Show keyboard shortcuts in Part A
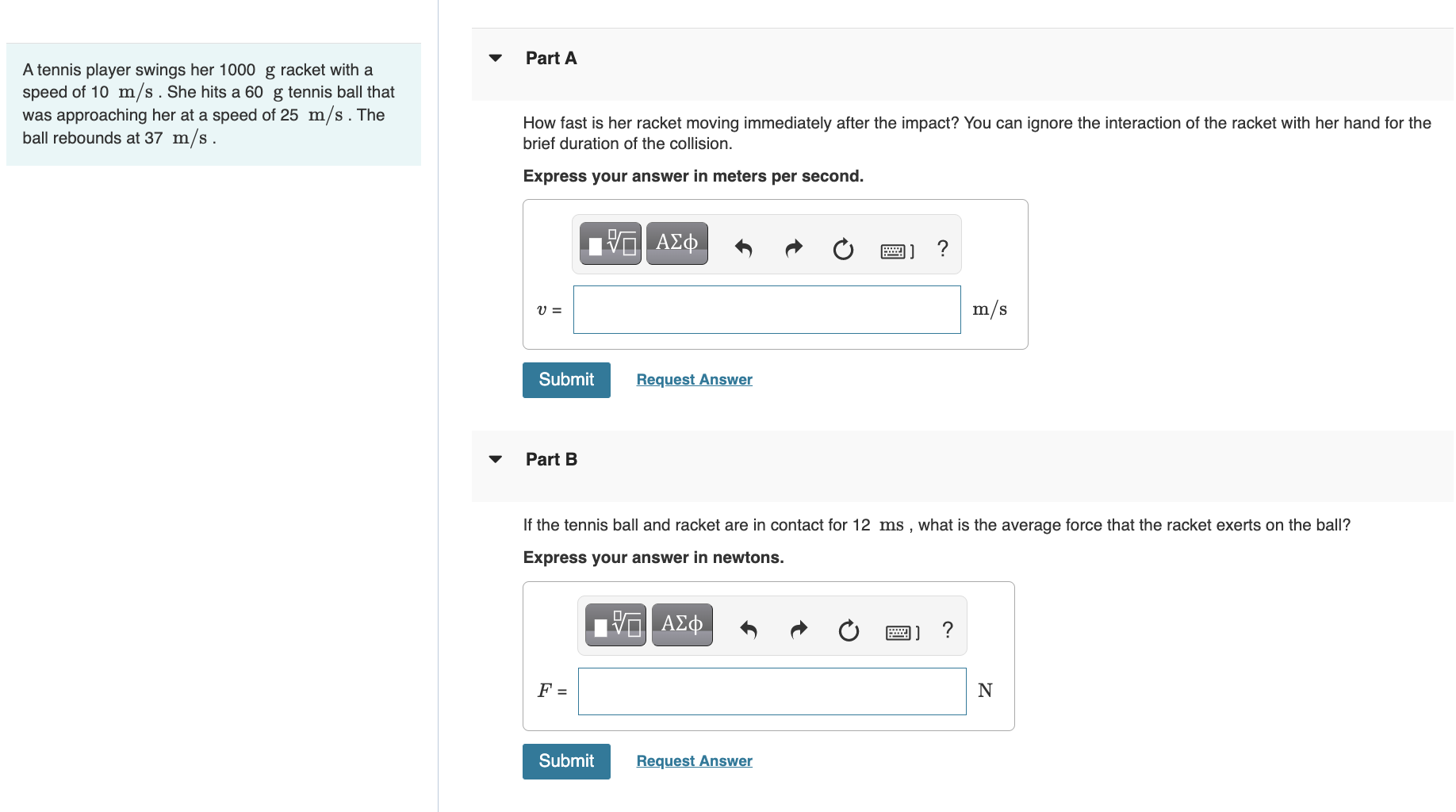Image resolution: width=1456 pixels, height=812 pixels. pyautogui.click(x=898, y=251)
